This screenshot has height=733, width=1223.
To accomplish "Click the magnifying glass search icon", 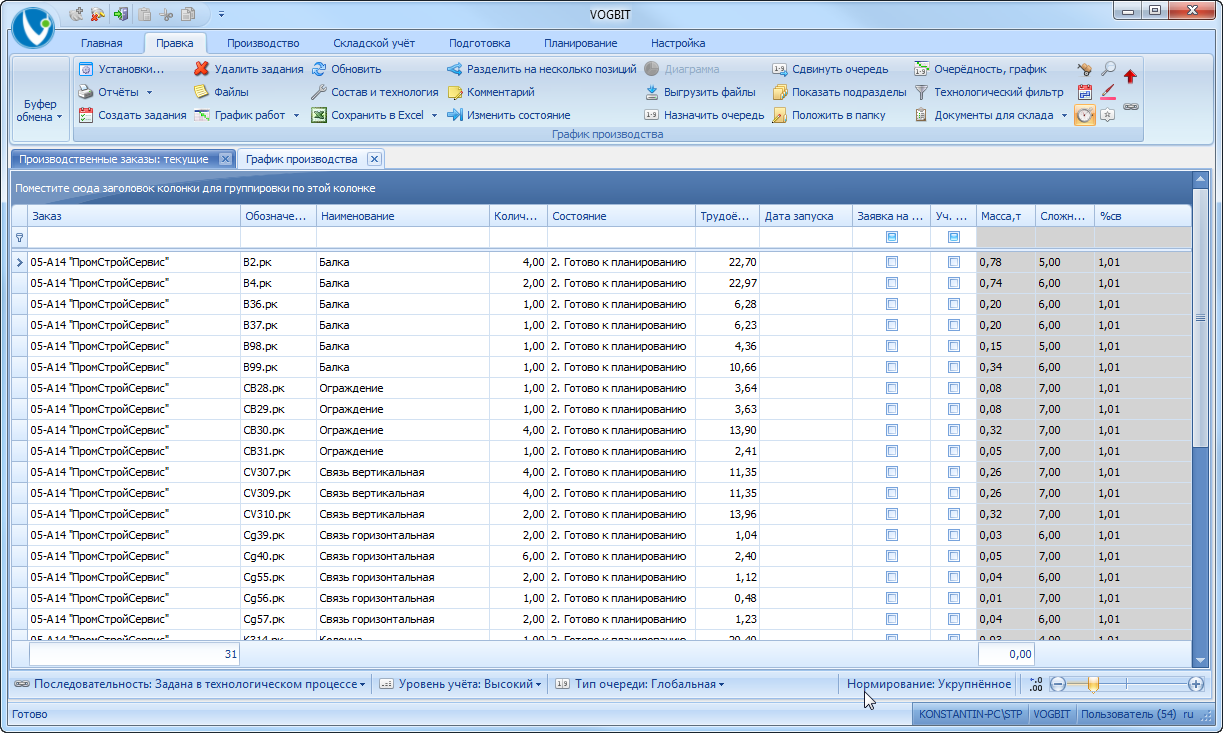I will 1108,69.
